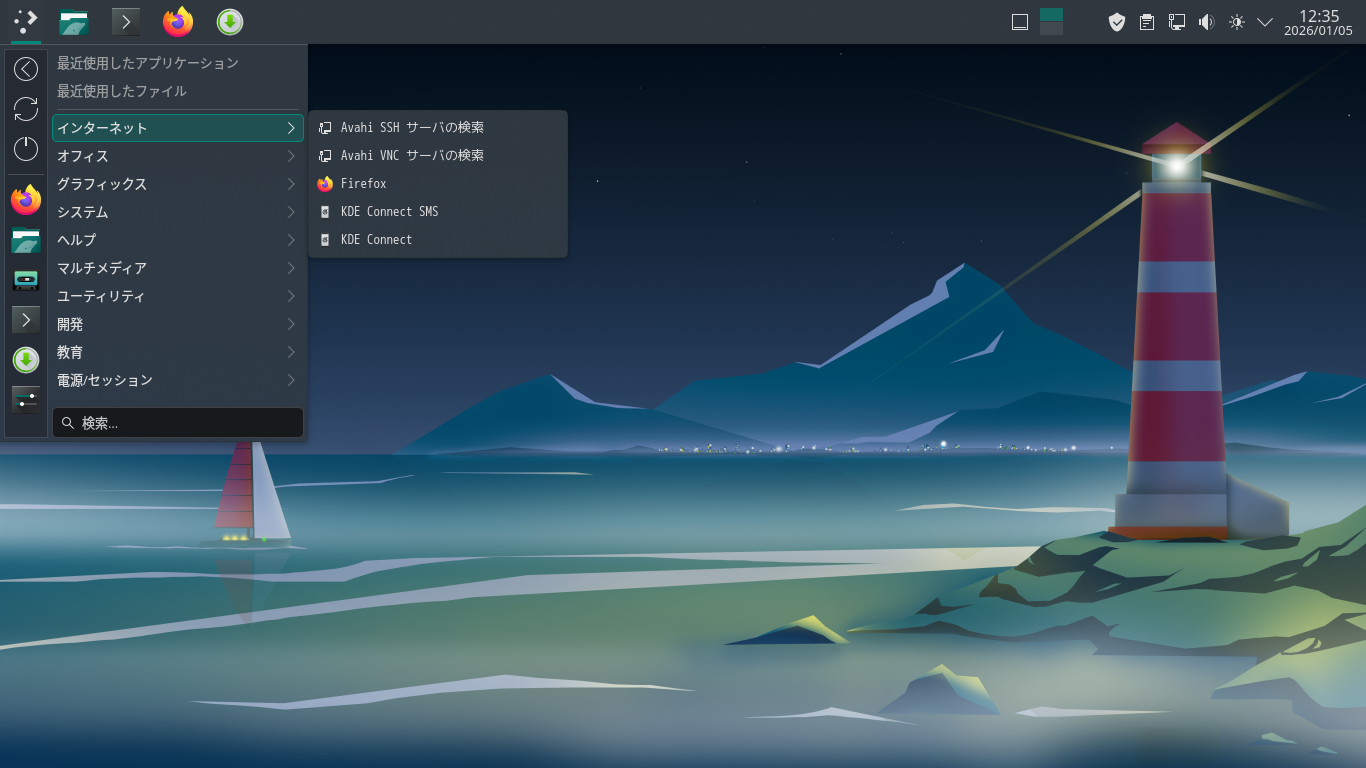Viewport: 1366px width, 768px height.
Task: Expand the 教育 category chevron
Action: 291,352
